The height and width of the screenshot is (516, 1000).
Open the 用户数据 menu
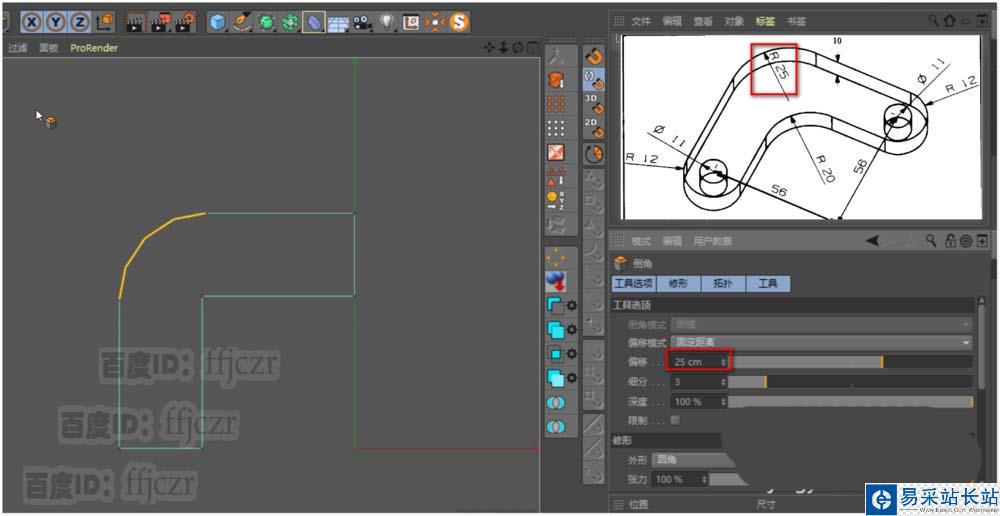coord(712,241)
